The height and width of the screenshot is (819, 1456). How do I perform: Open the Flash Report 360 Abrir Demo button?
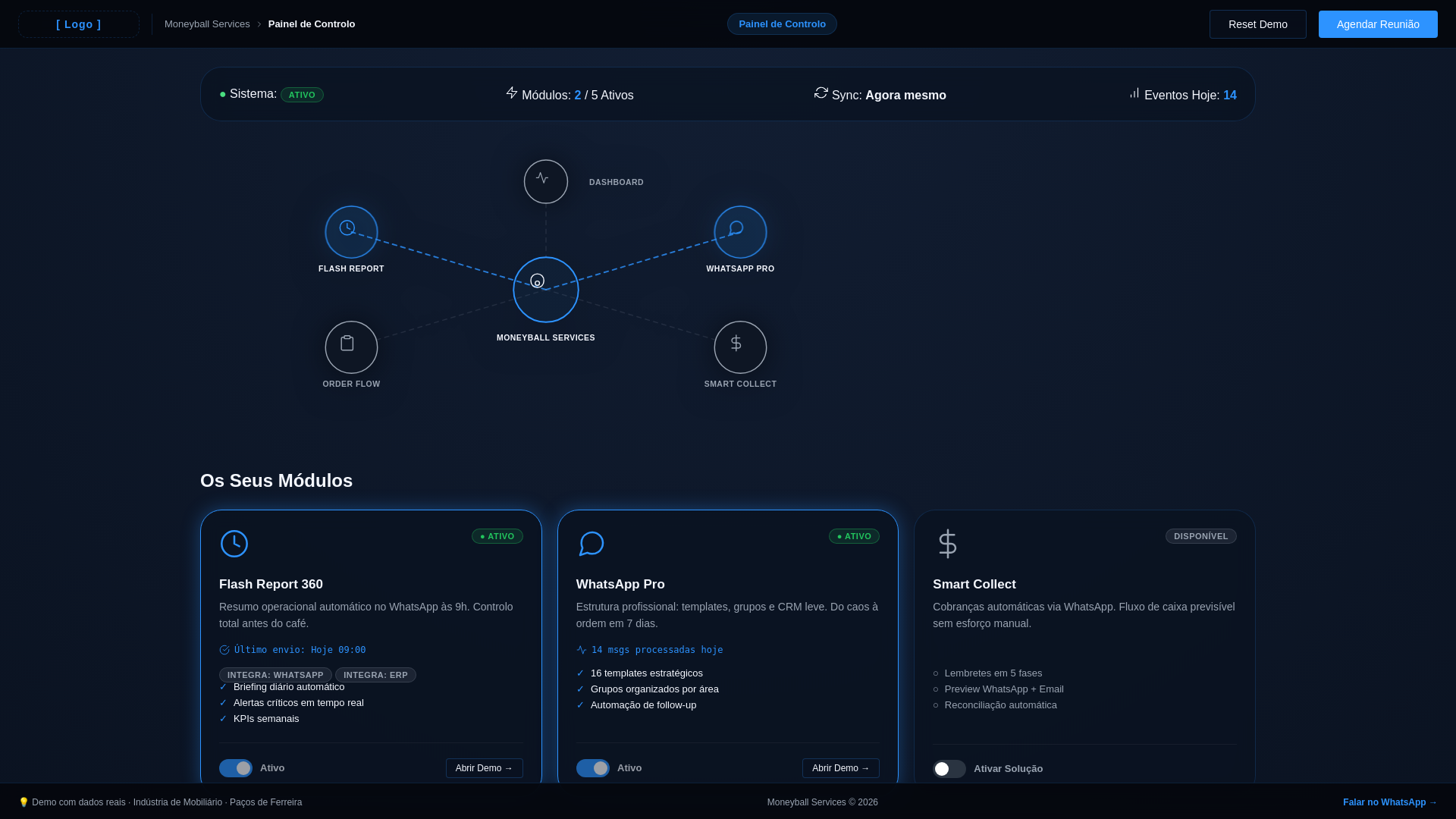pyautogui.click(x=485, y=768)
